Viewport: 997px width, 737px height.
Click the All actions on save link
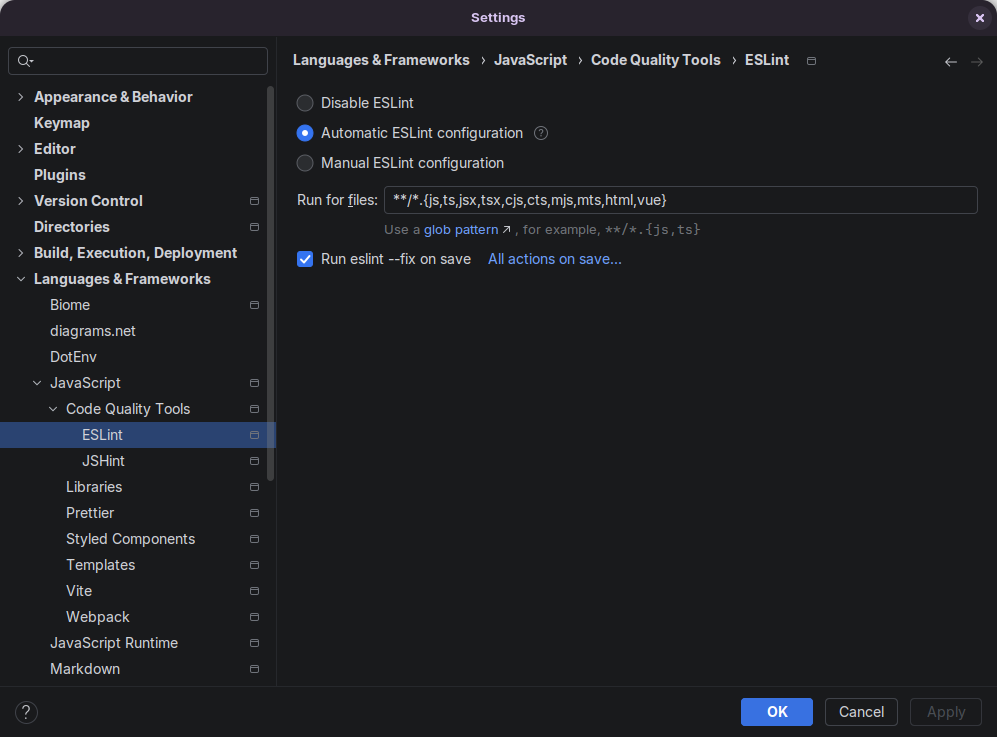tap(554, 259)
